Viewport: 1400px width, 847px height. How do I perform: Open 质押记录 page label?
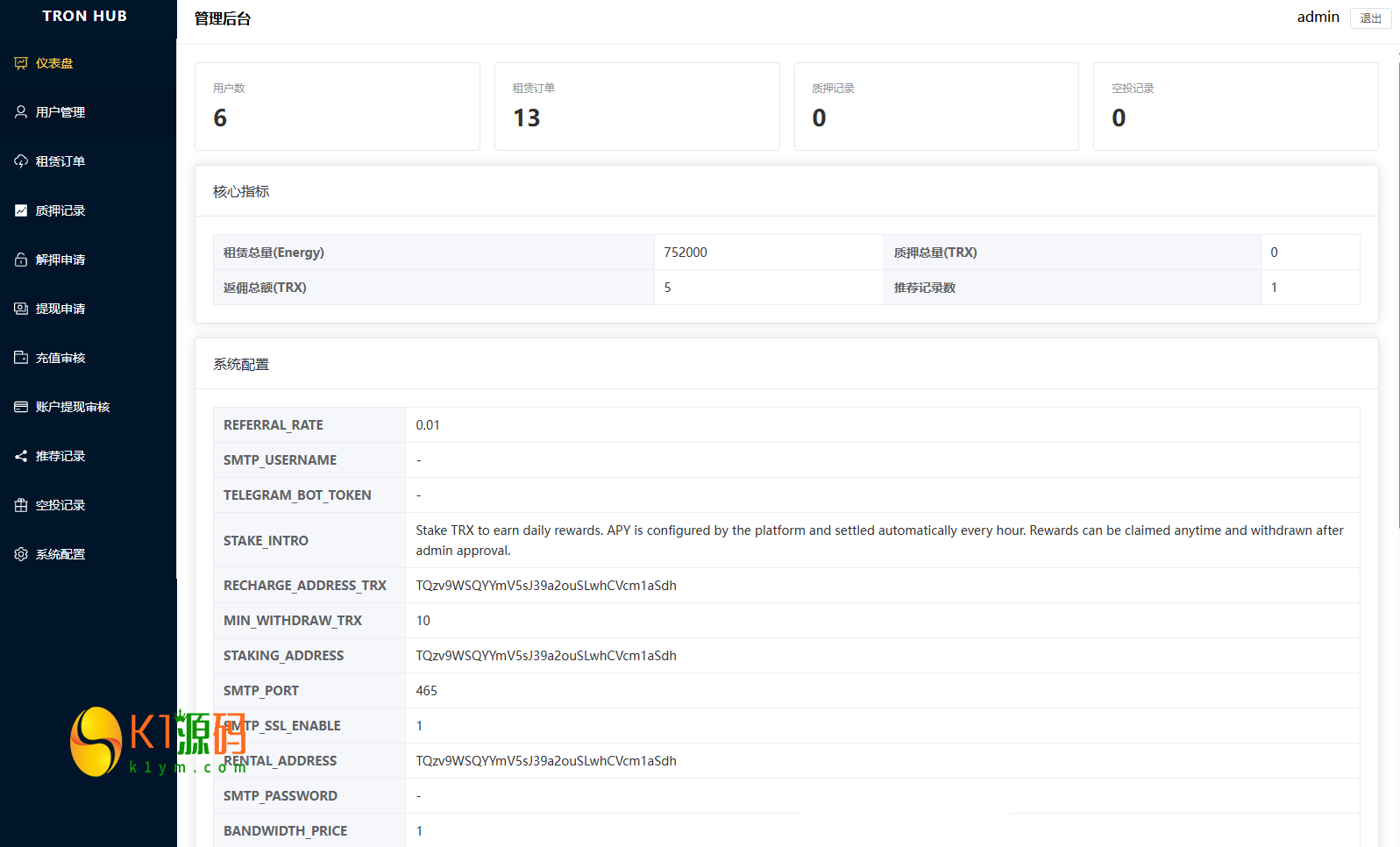click(x=60, y=210)
